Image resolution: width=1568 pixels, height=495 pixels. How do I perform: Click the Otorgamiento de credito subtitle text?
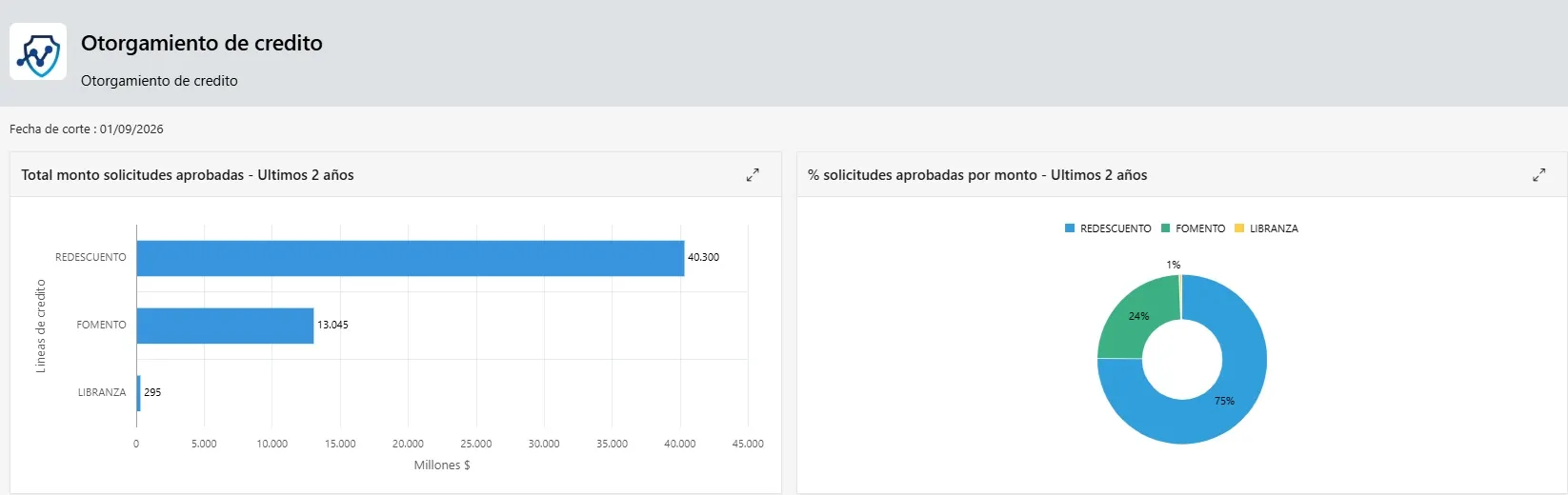[159, 81]
